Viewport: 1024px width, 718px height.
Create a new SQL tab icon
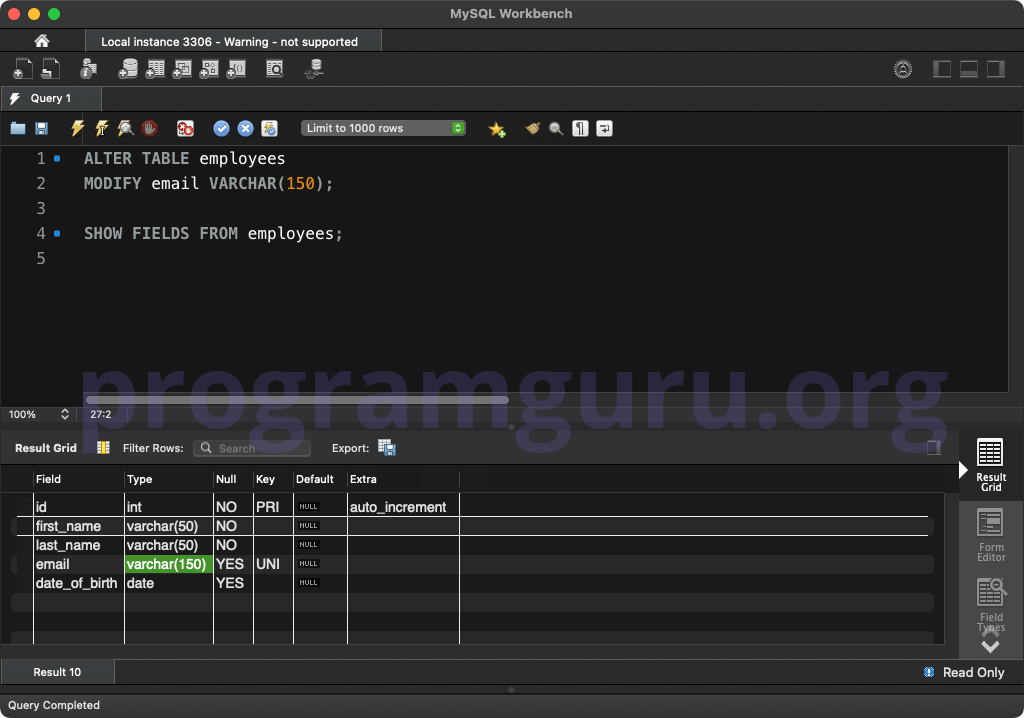tap(22, 69)
